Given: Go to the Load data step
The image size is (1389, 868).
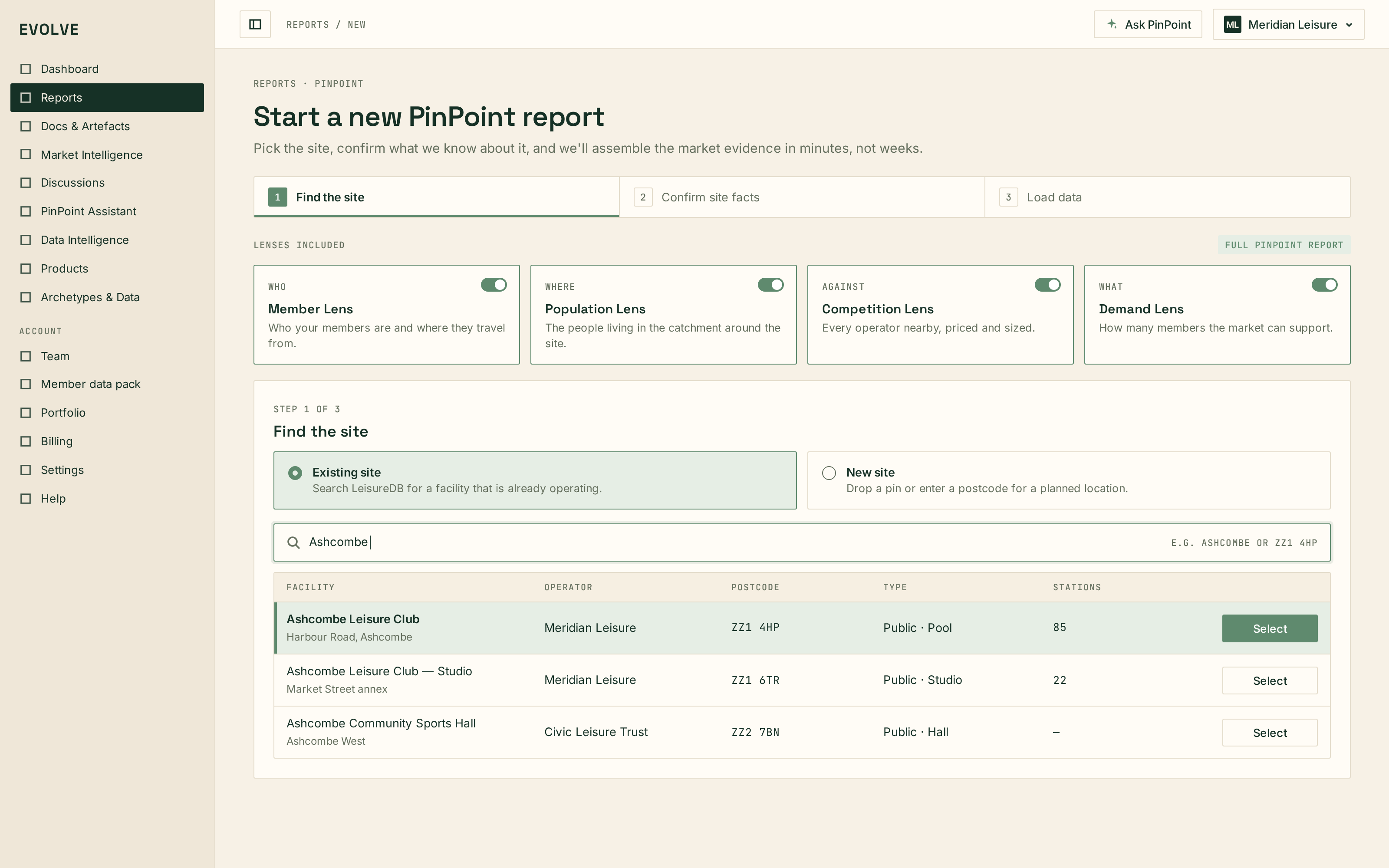Looking at the screenshot, I should (1168, 197).
